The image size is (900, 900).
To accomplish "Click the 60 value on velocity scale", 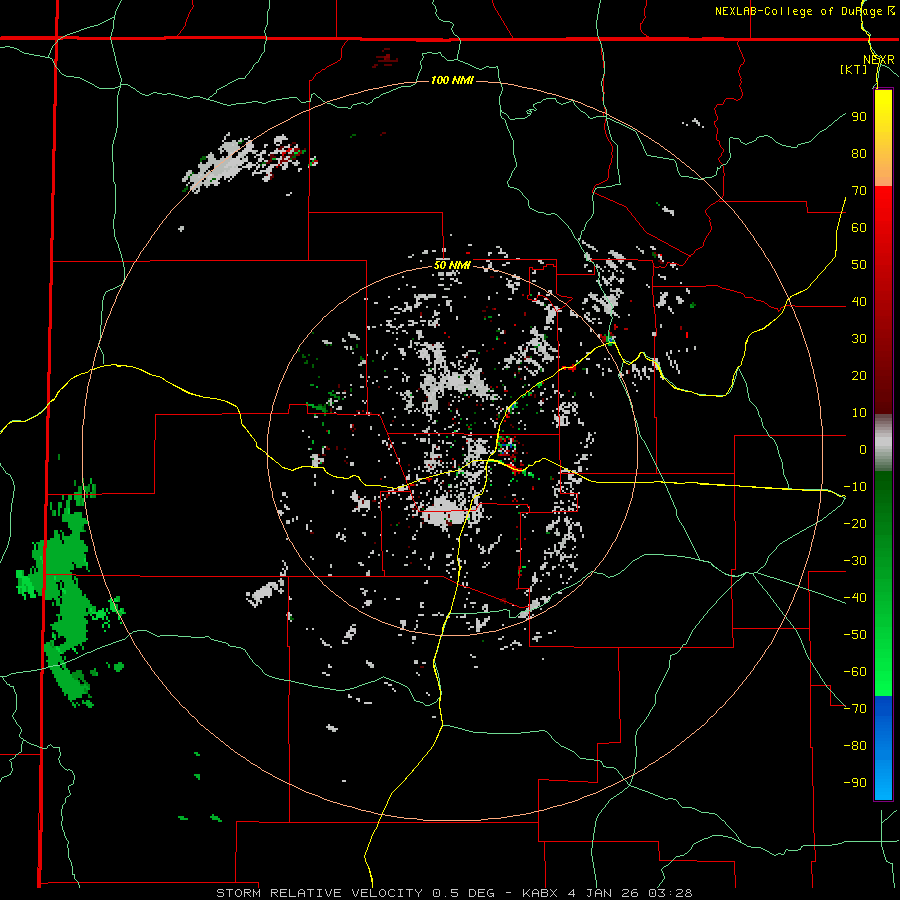I will tap(859, 227).
